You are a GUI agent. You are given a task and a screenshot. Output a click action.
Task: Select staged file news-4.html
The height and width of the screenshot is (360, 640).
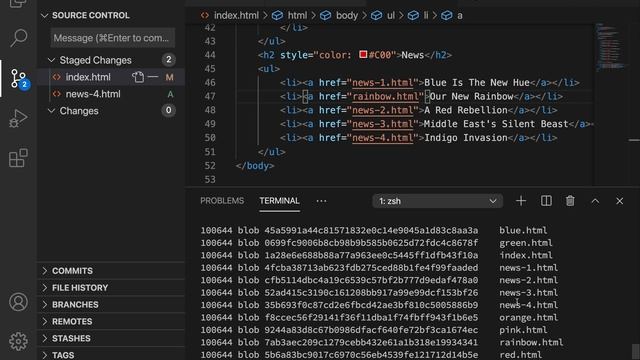point(93,94)
